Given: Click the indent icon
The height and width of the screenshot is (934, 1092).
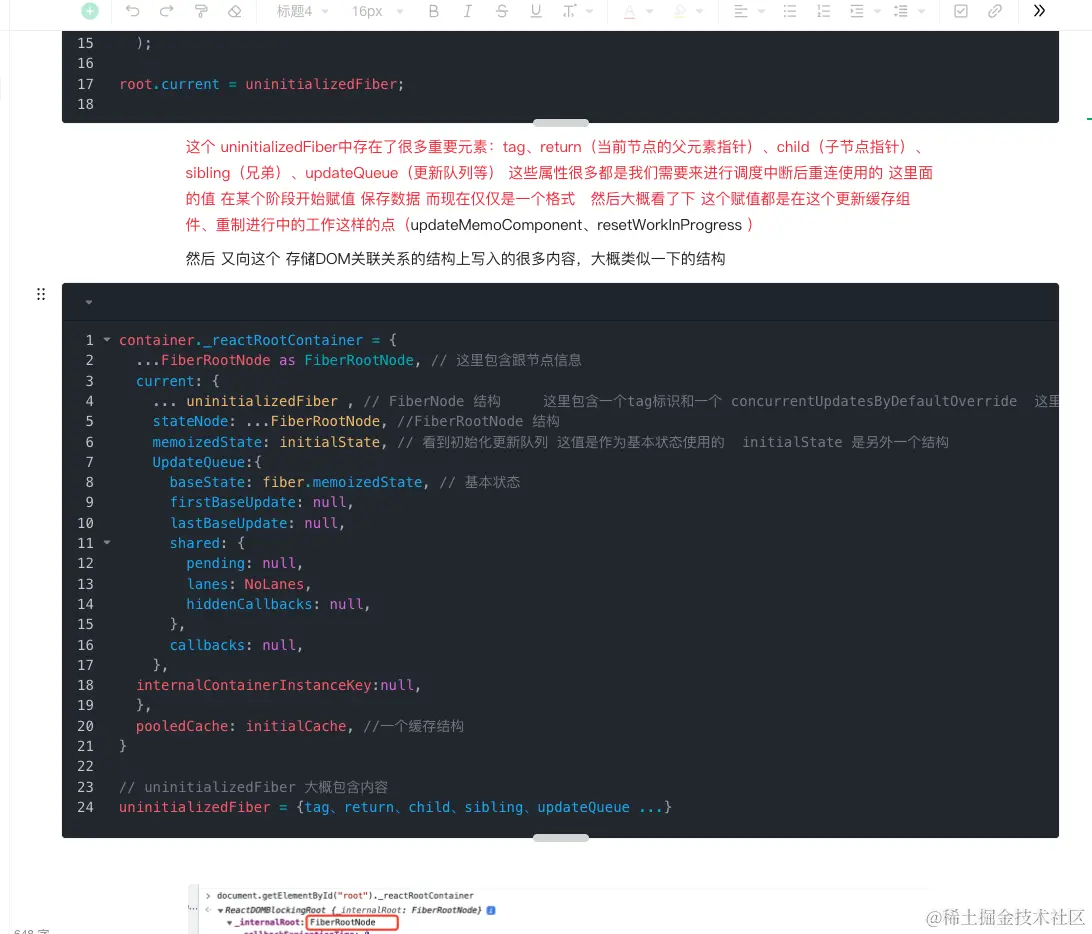Looking at the screenshot, I should (x=857, y=11).
